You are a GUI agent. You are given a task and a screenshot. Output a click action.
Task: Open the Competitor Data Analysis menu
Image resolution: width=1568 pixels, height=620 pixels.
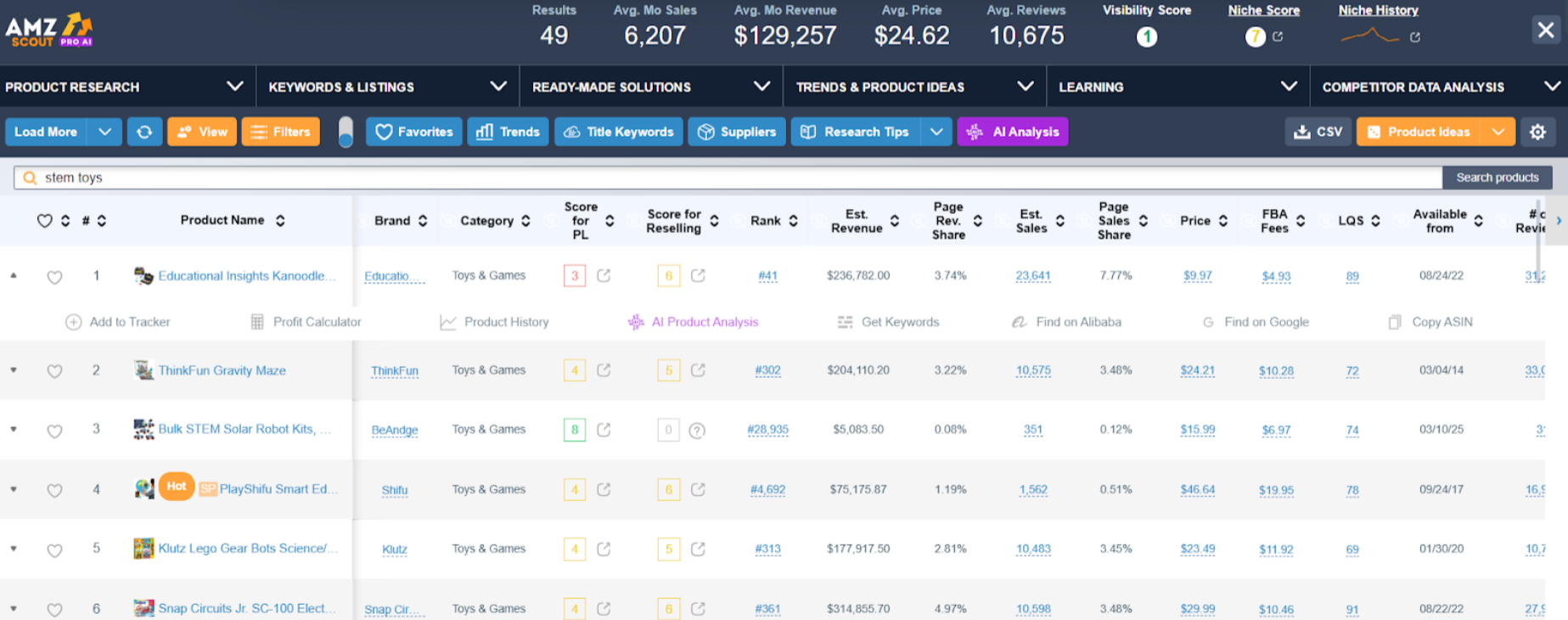(x=1441, y=87)
